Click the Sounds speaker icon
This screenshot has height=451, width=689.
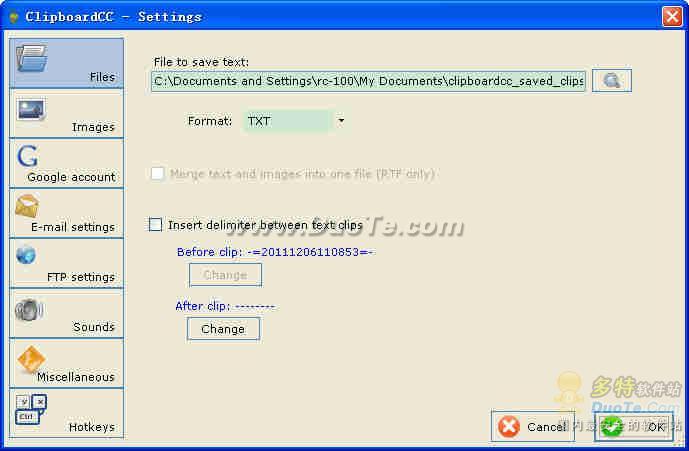coord(29,310)
